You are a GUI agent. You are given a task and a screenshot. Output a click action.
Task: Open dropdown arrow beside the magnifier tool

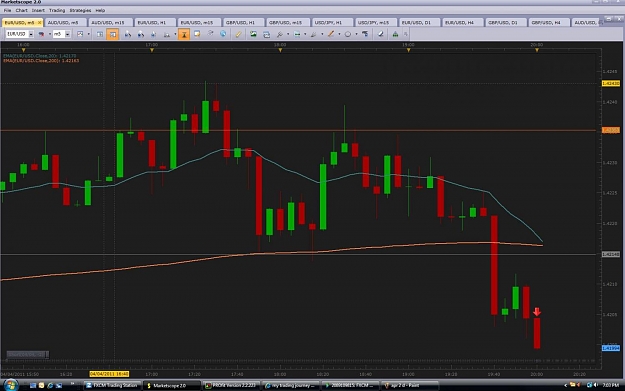pos(288,34)
